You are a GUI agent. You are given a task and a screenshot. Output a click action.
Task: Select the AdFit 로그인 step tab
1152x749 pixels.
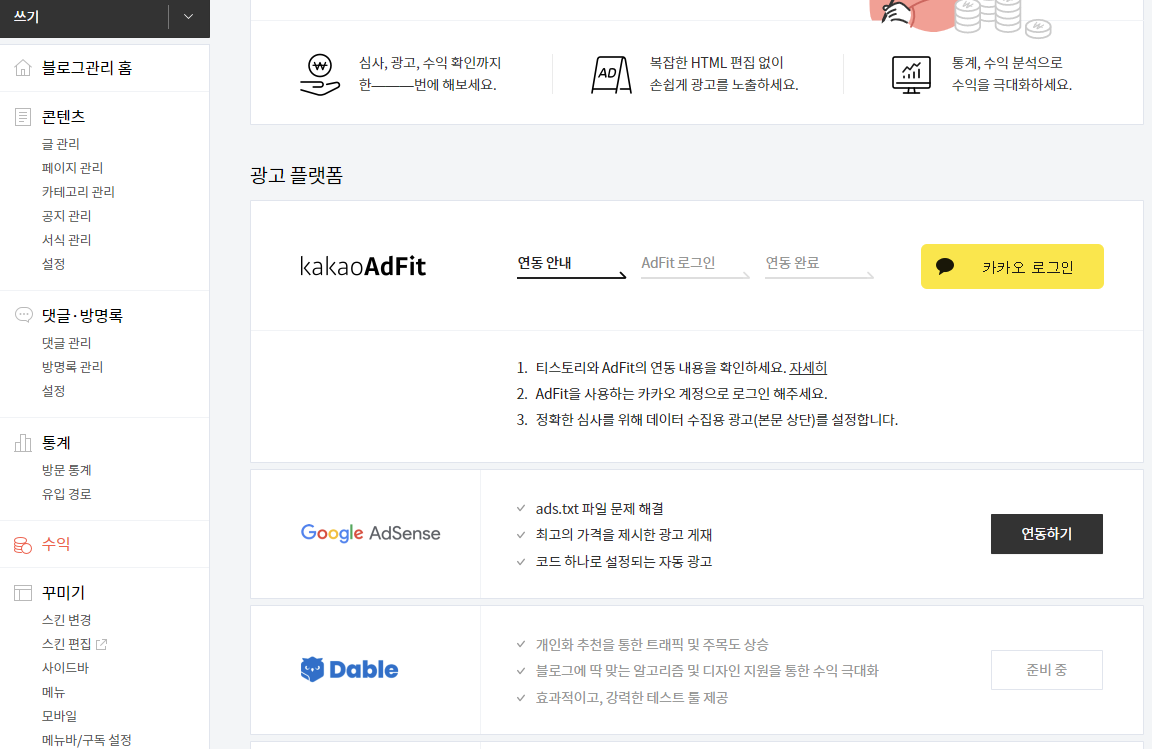[x=695, y=265]
